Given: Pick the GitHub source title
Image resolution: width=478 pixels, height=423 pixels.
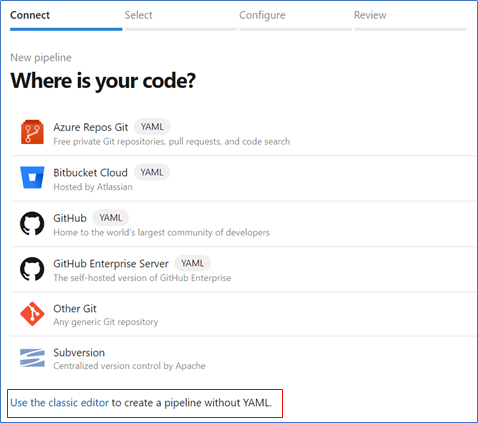Looking at the screenshot, I should [x=70, y=218].
